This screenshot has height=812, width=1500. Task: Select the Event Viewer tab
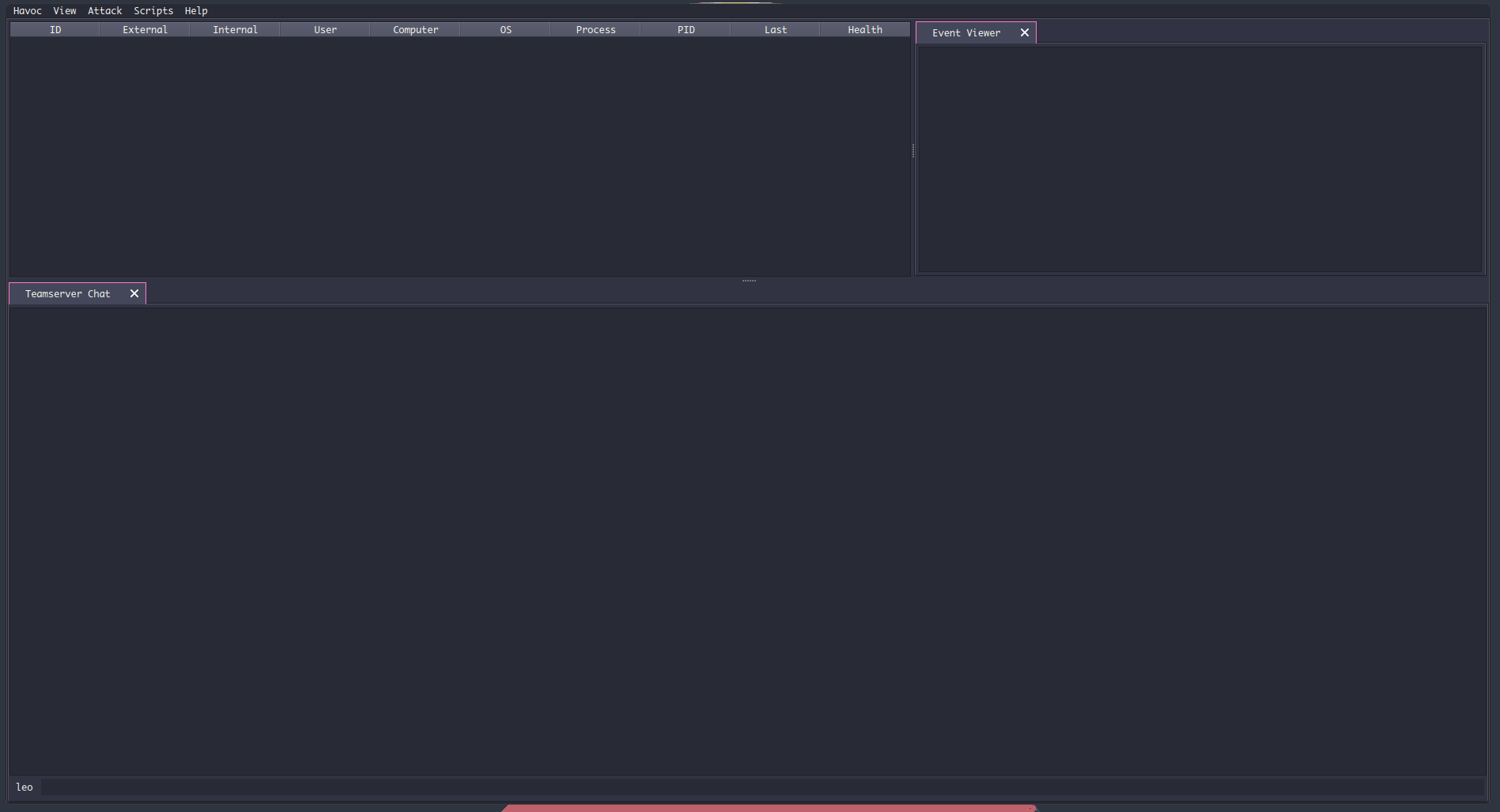(965, 32)
